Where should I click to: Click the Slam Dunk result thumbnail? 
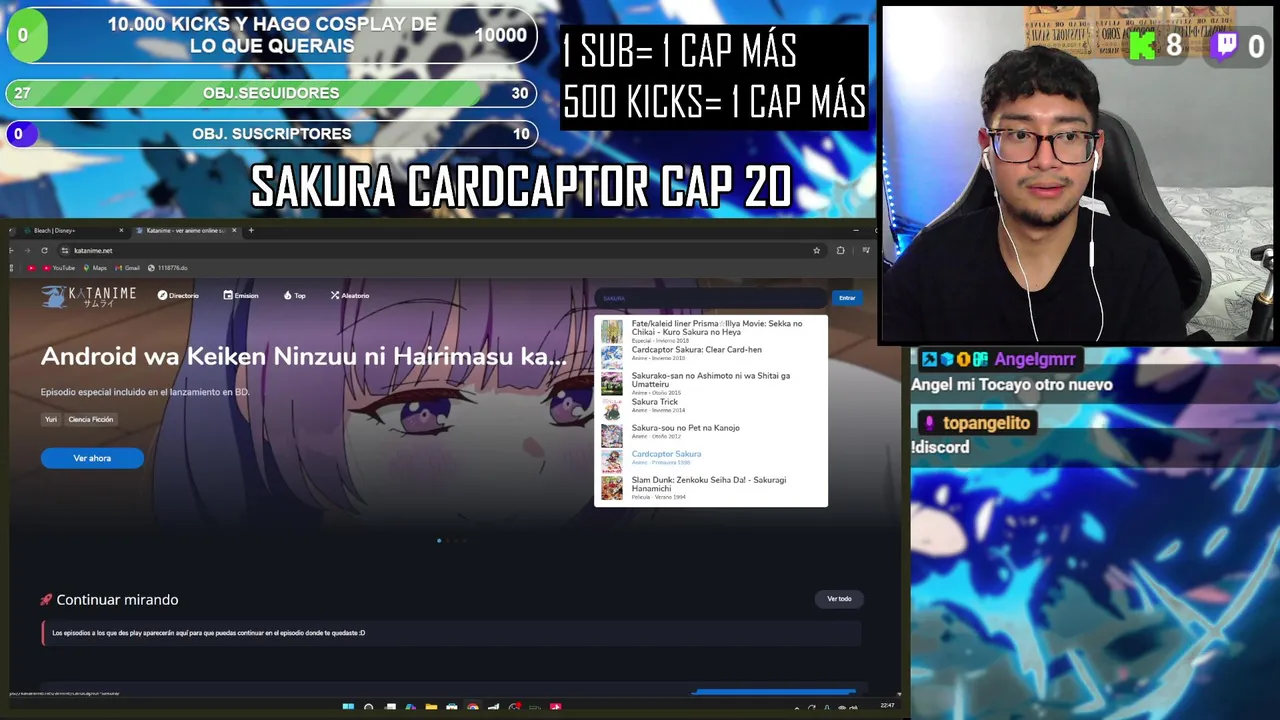click(611, 487)
